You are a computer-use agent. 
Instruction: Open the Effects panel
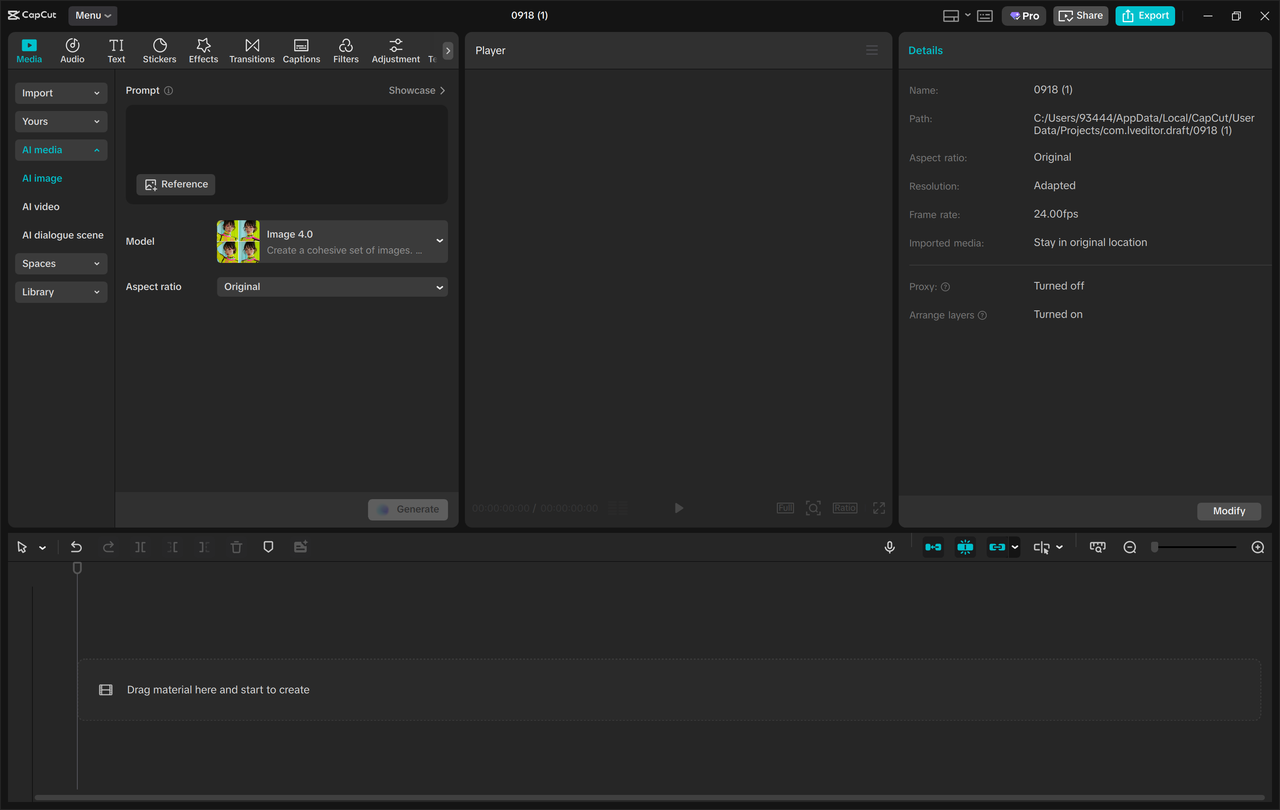[x=203, y=50]
